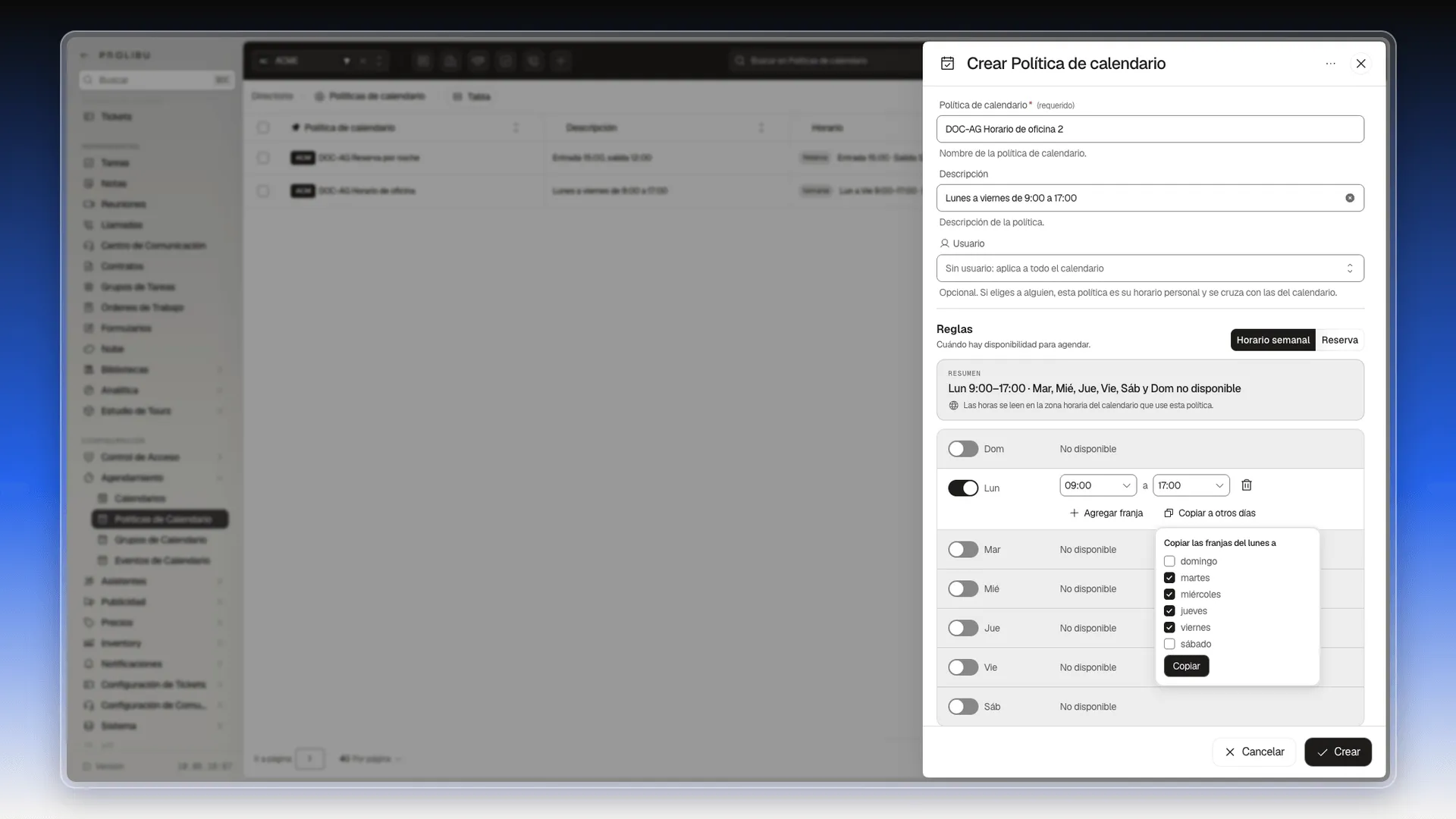Open the Usuario dropdown
Screen dimensions: 1456x819
click(1150, 268)
